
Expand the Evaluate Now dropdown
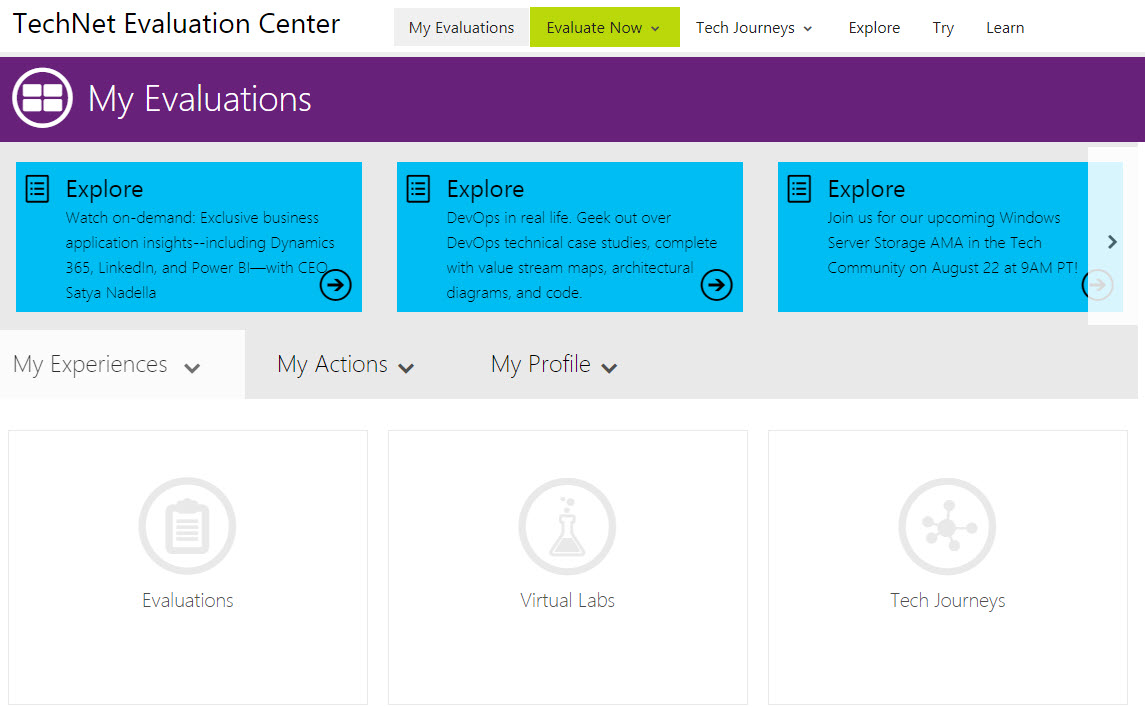604,28
